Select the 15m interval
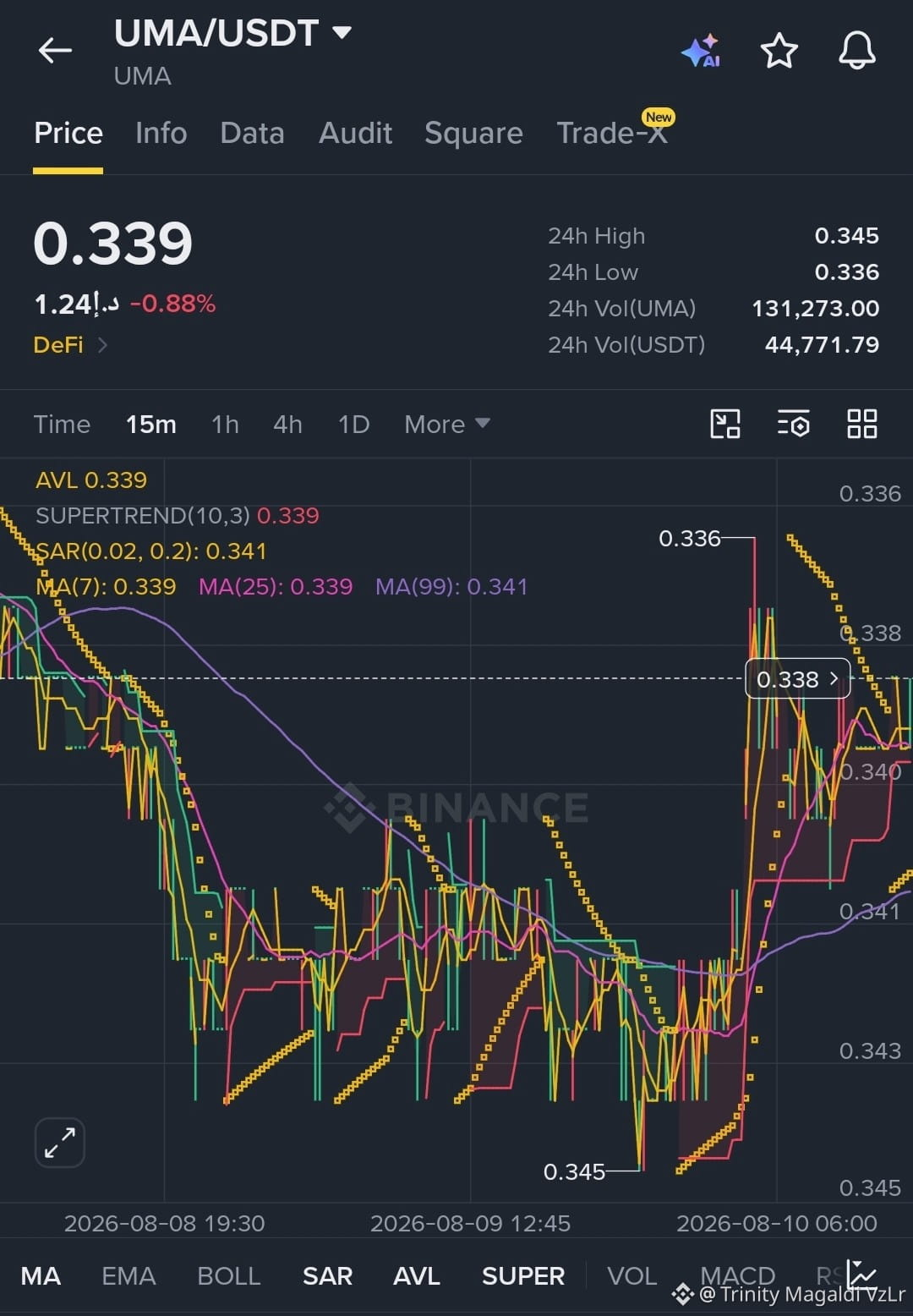 pyautogui.click(x=151, y=424)
